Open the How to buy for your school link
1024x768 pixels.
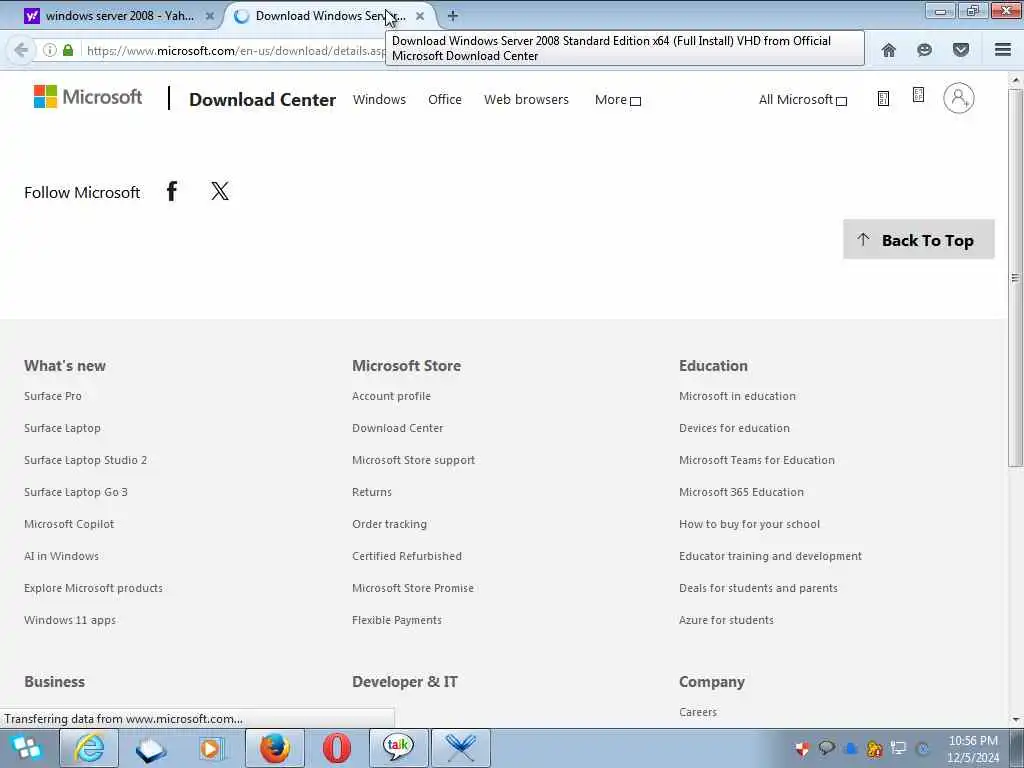click(749, 524)
